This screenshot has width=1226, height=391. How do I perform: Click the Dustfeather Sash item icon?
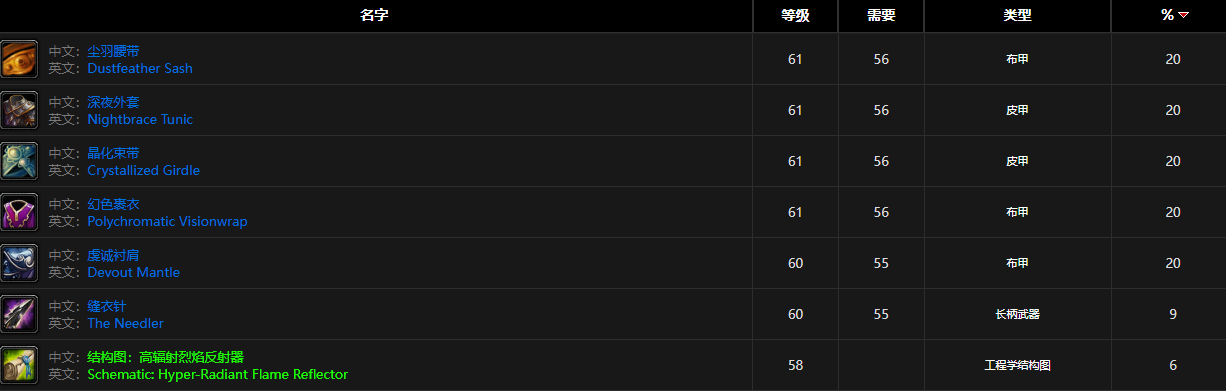click(x=19, y=59)
